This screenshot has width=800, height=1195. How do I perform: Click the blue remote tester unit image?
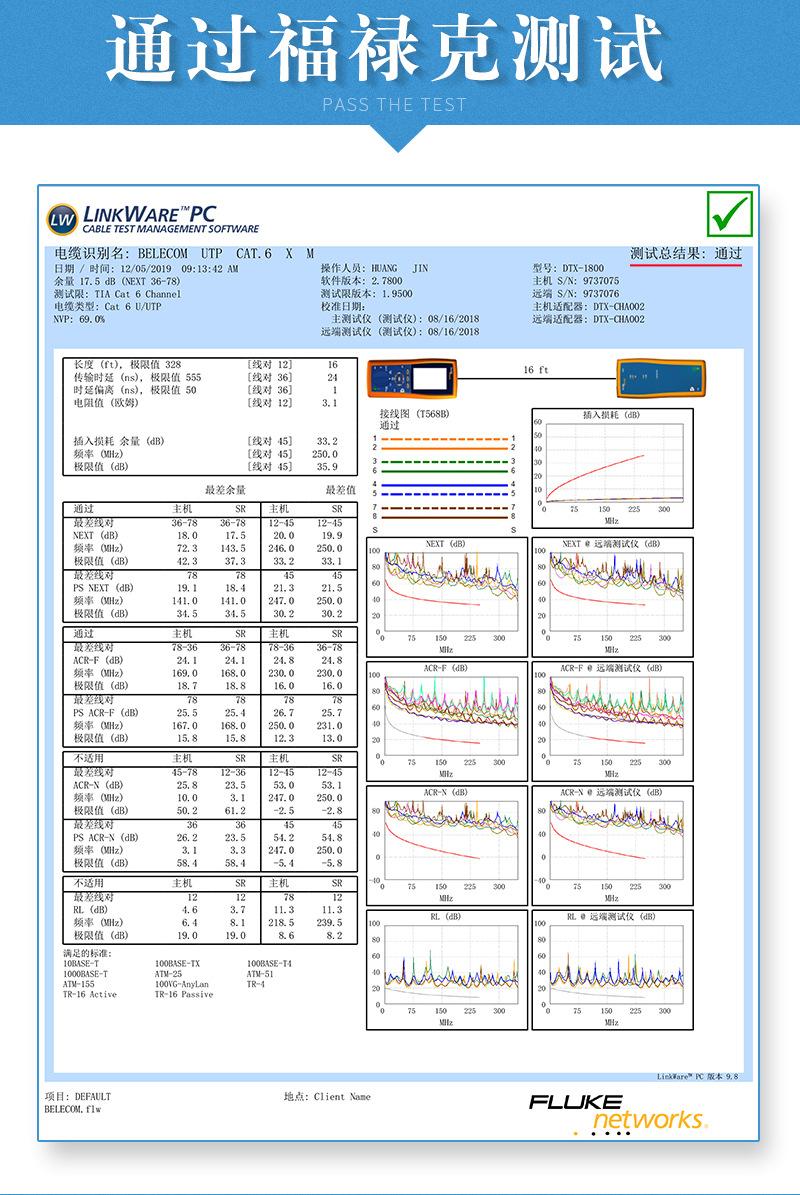[660, 379]
